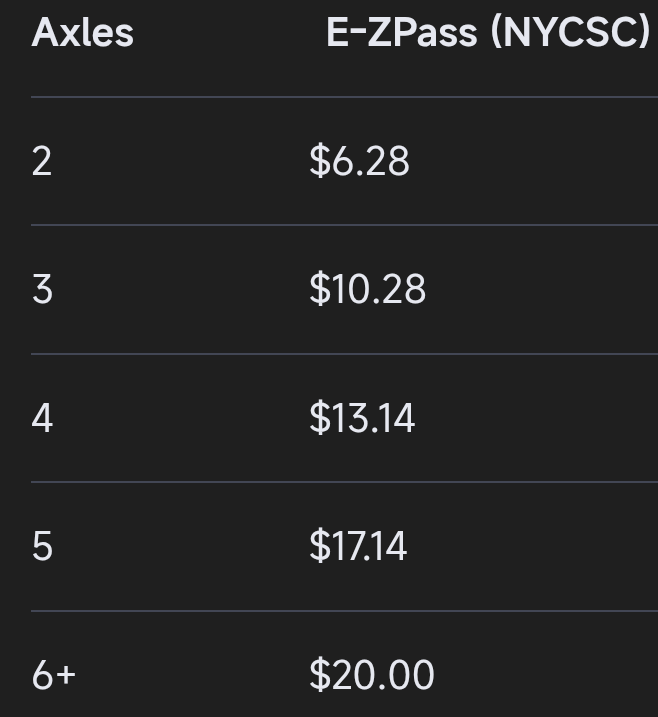658x717 pixels.
Task: Select the 4 axles row label
Action: pos(42,418)
